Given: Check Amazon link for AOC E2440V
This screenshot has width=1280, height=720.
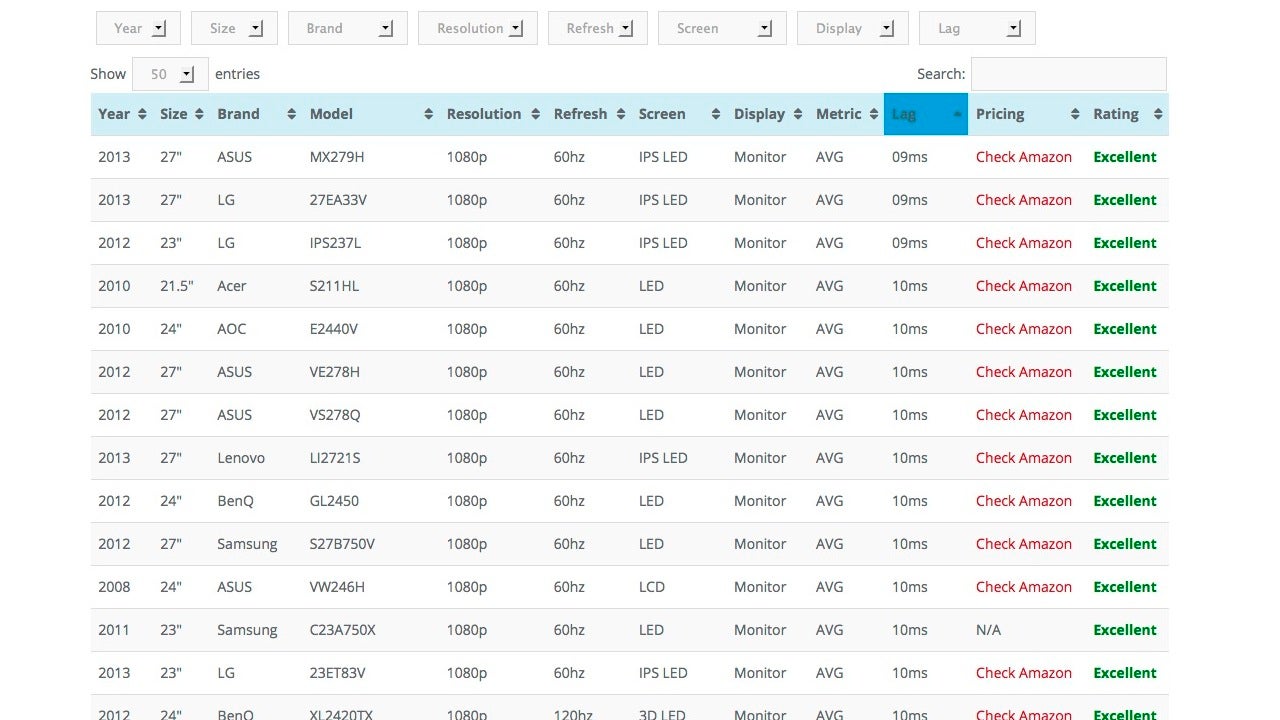Looking at the screenshot, I should pyautogui.click(x=1023, y=329).
